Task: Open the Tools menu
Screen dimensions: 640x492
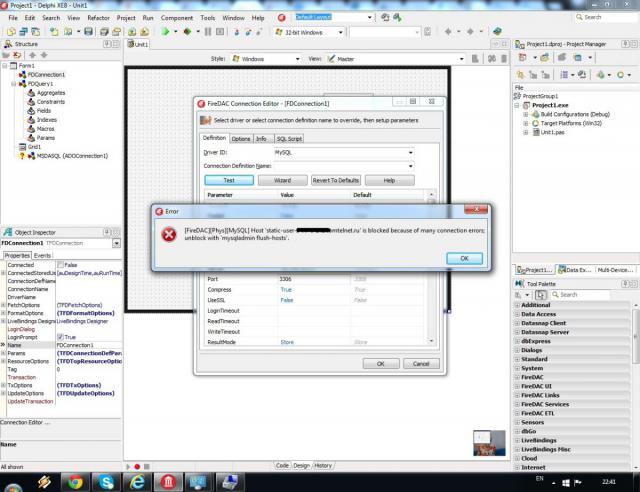Action: click(207, 18)
